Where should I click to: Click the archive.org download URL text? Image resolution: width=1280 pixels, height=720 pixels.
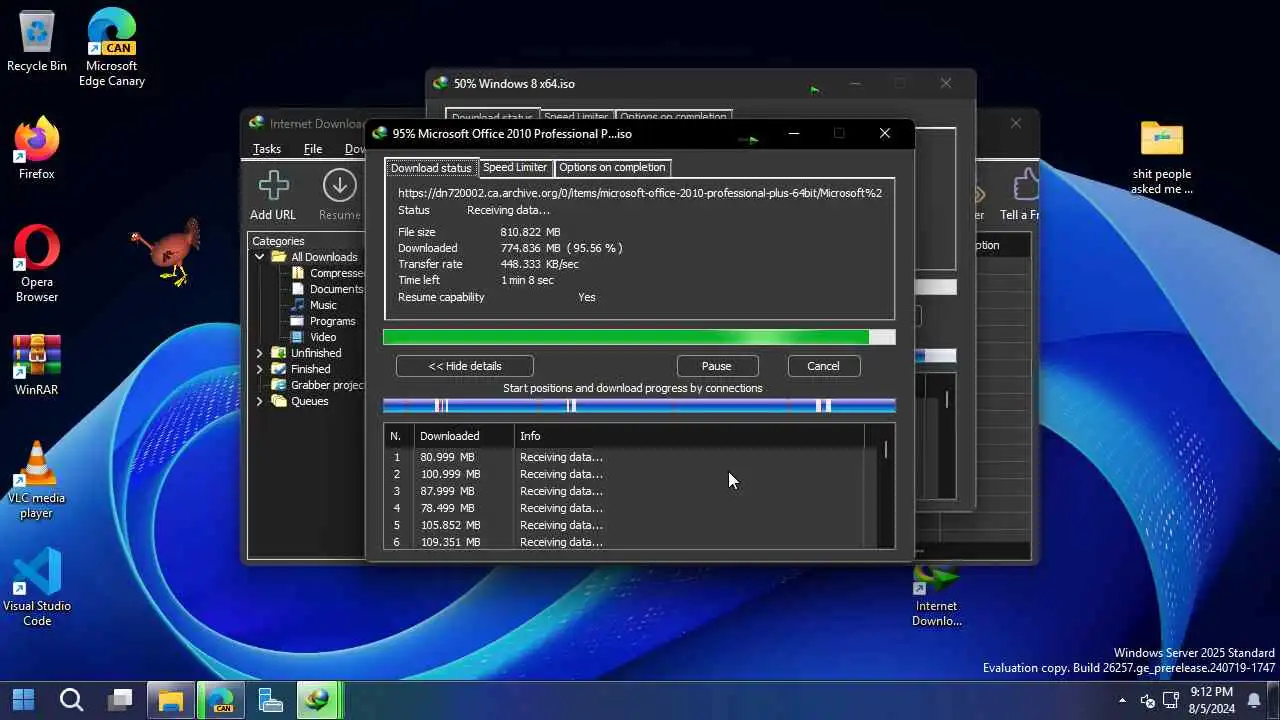[640, 193]
